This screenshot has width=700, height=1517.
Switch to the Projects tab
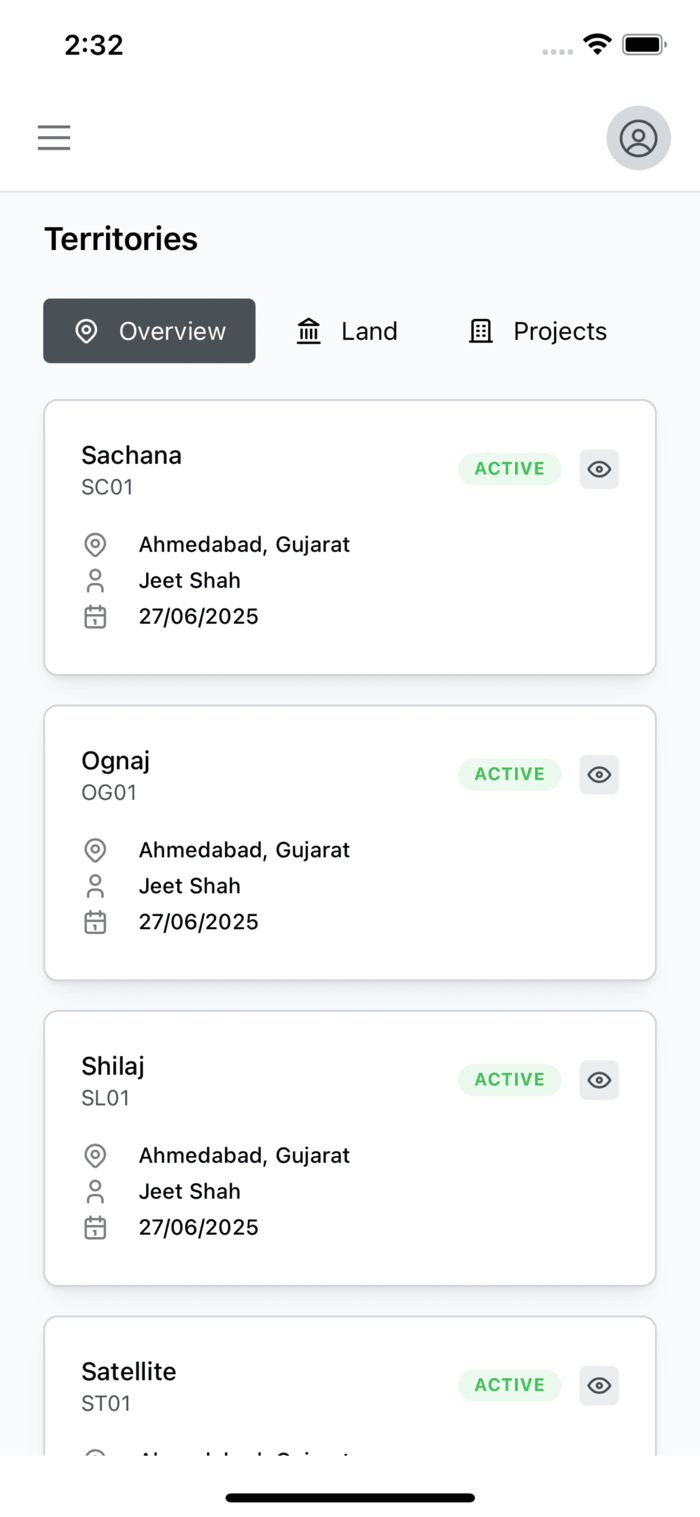pyautogui.click(x=537, y=331)
